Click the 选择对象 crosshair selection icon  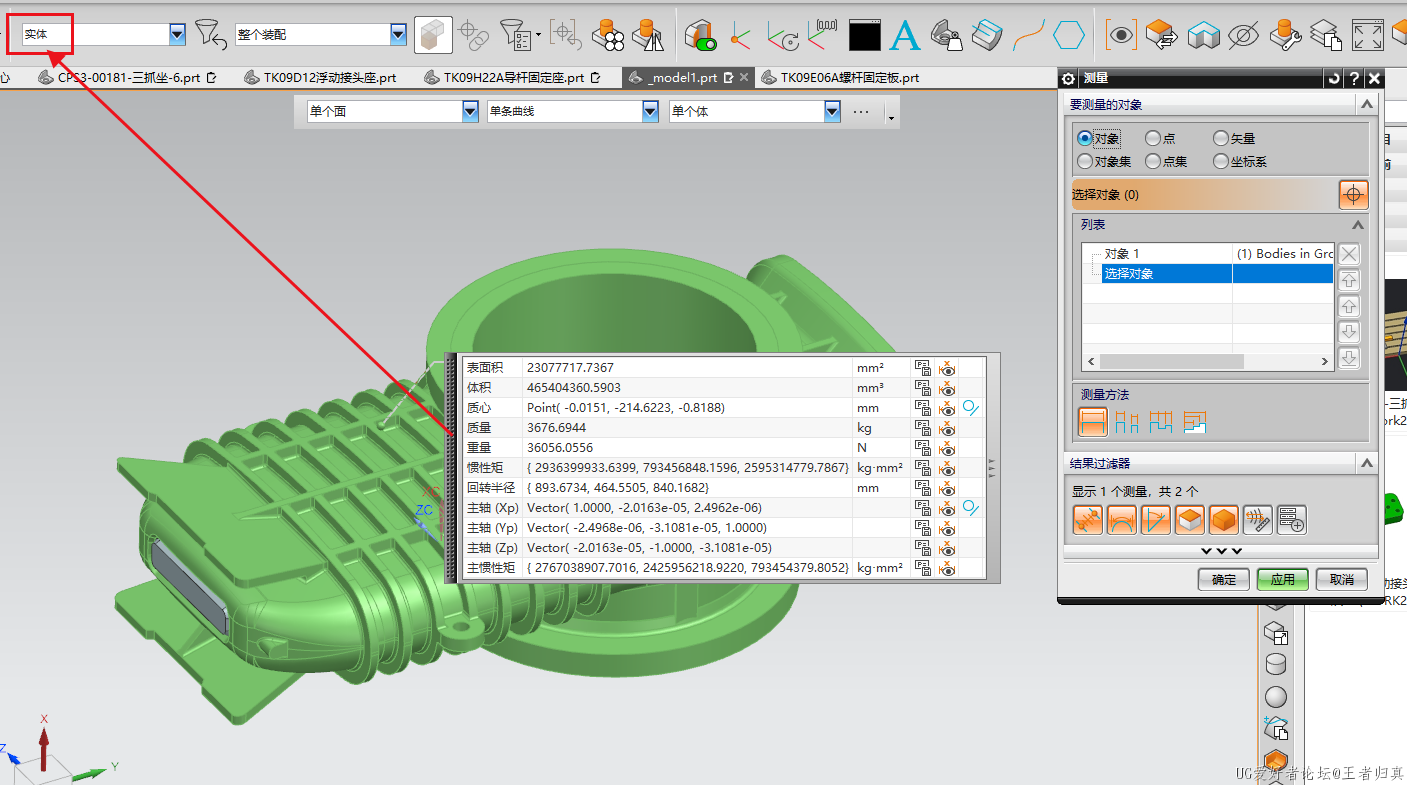coord(1353,195)
